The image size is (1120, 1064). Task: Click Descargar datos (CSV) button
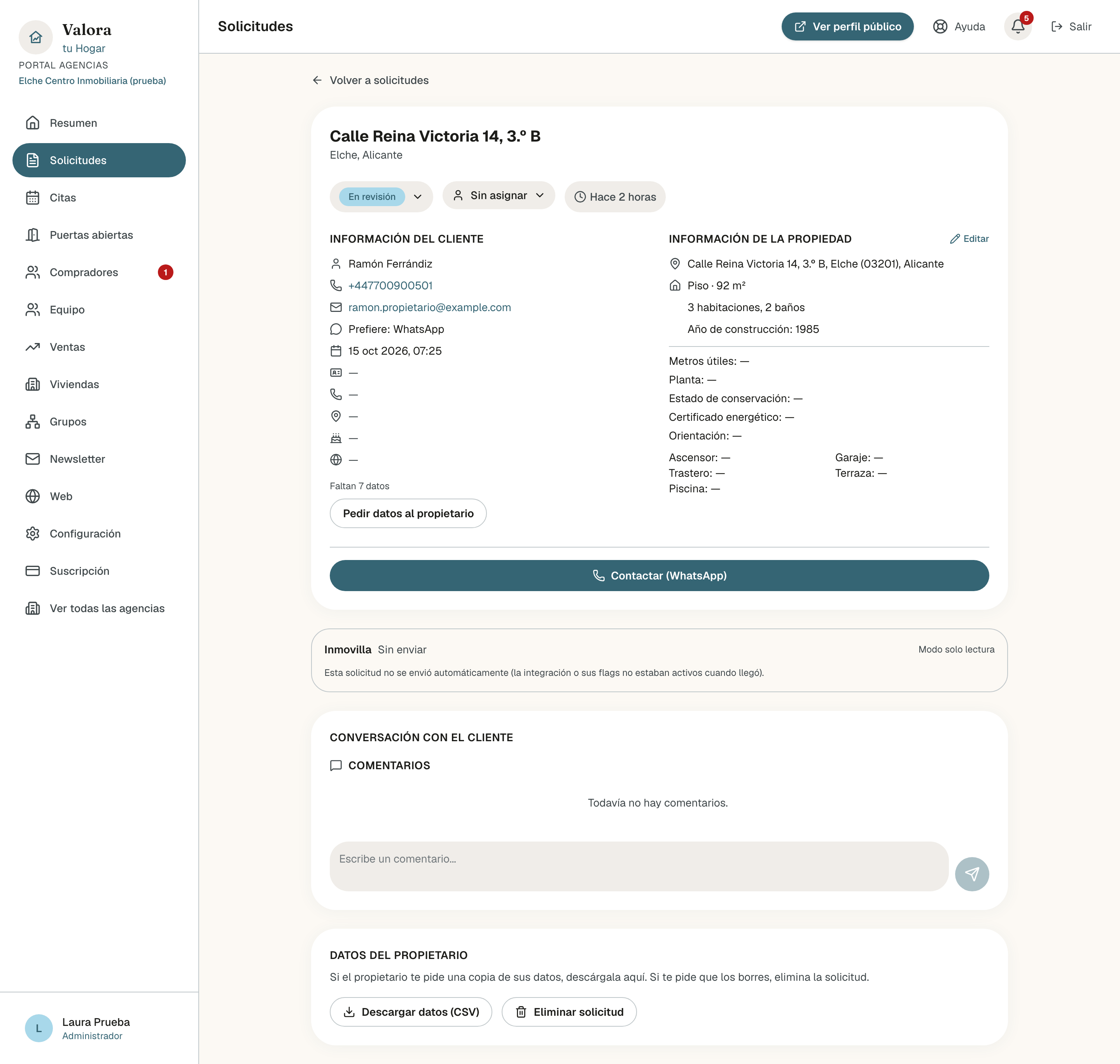click(x=411, y=1012)
